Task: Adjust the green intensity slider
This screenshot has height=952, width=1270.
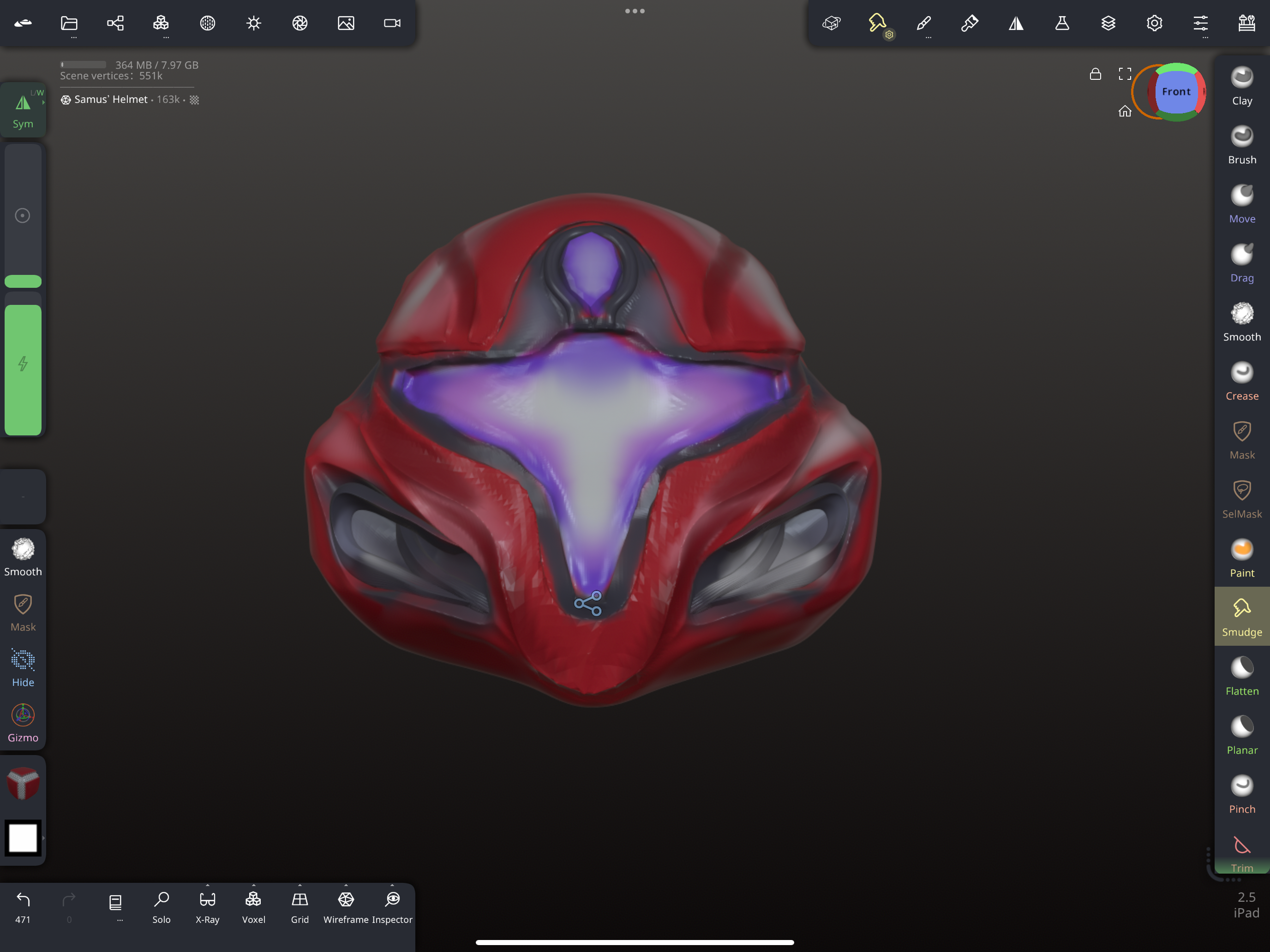Action: 23,364
